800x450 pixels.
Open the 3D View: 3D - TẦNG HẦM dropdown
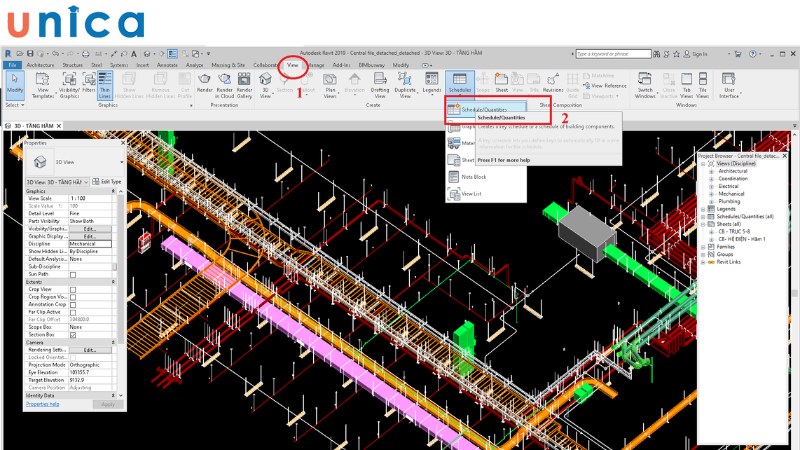[x=57, y=182]
